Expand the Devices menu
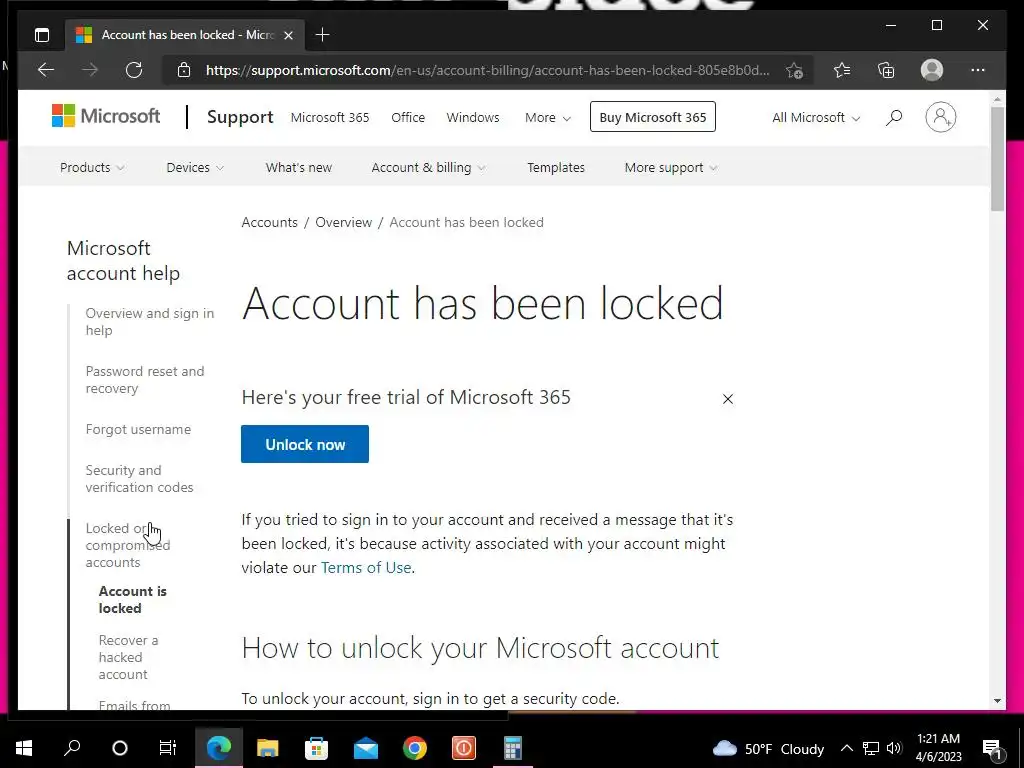Image resolution: width=1024 pixels, height=768 pixels. (x=195, y=167)
